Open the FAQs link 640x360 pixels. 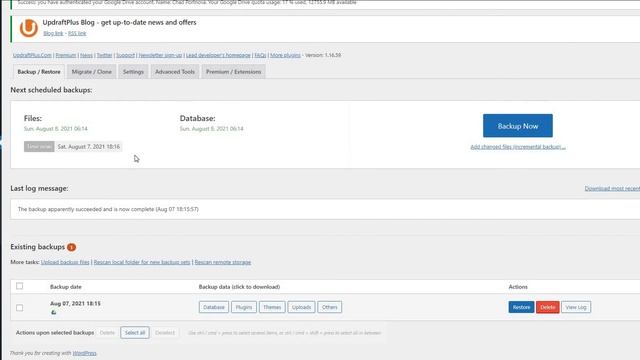click(260, 55)
